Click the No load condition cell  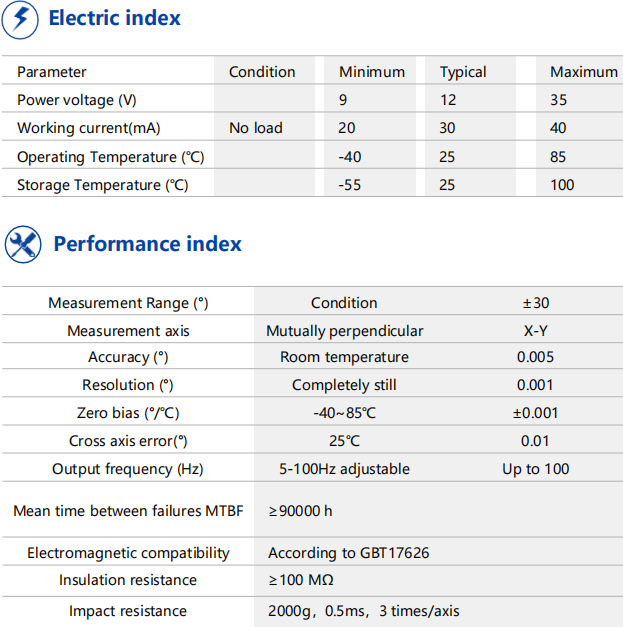(256, 128)
